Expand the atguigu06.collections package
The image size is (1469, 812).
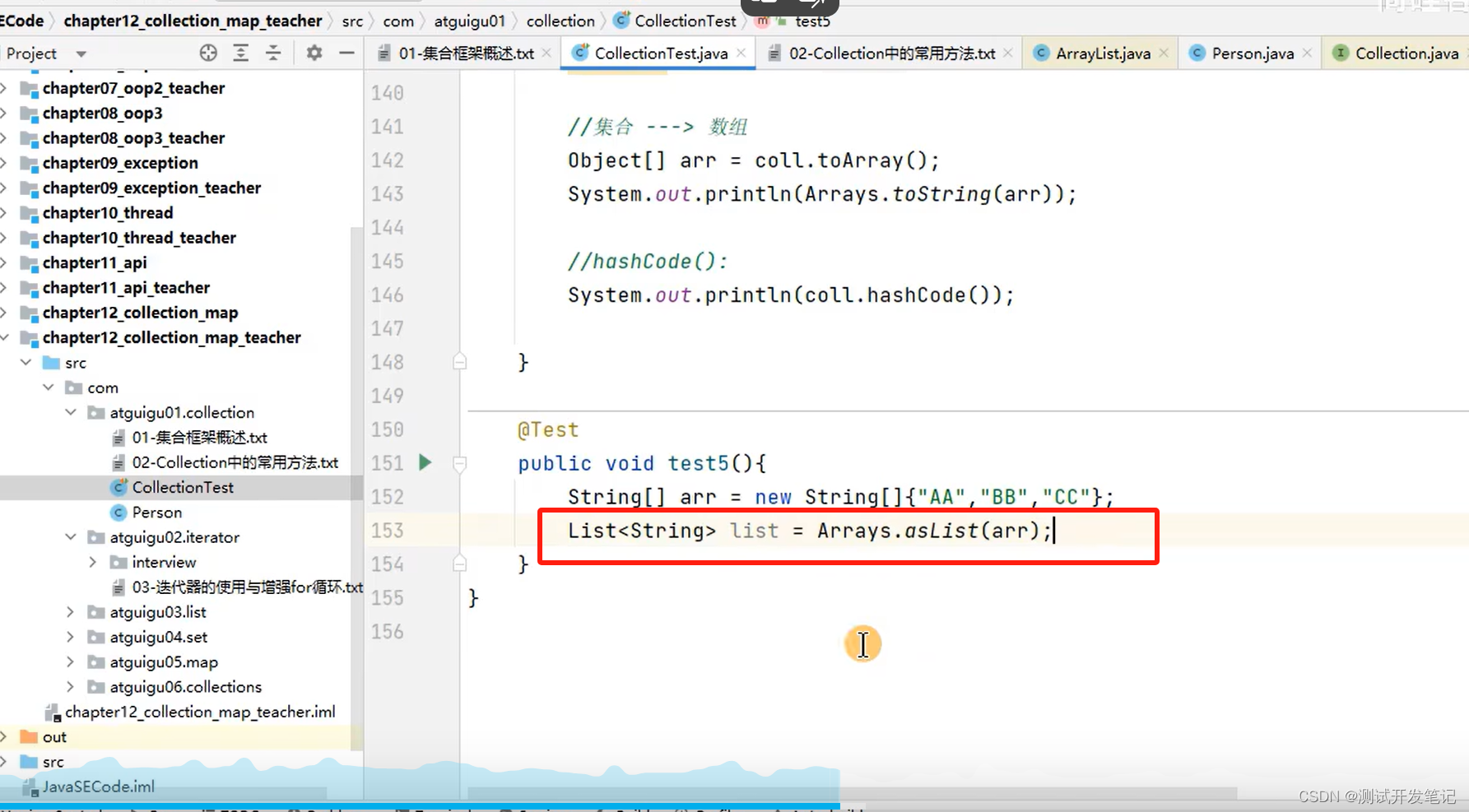[x=71, y=686]
